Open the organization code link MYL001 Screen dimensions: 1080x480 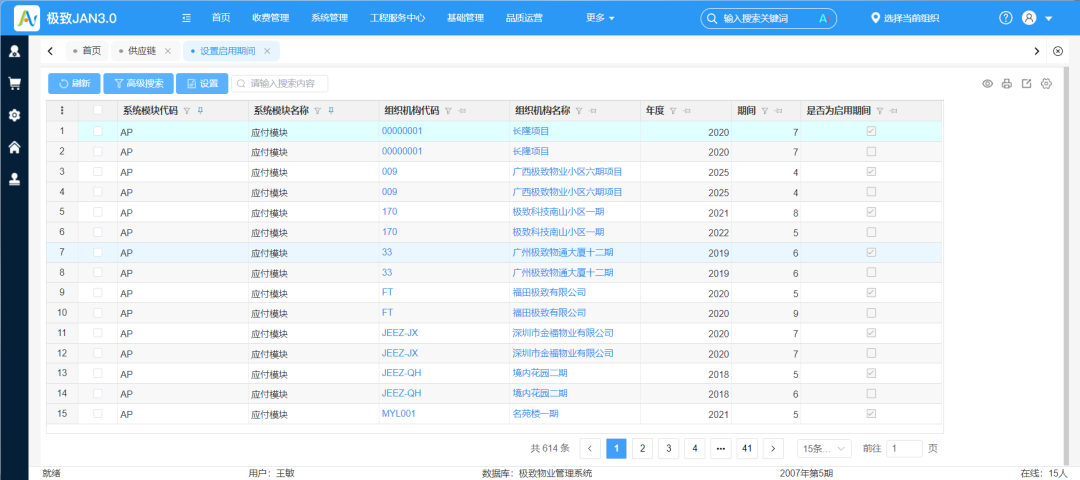(x=398, y=414)
